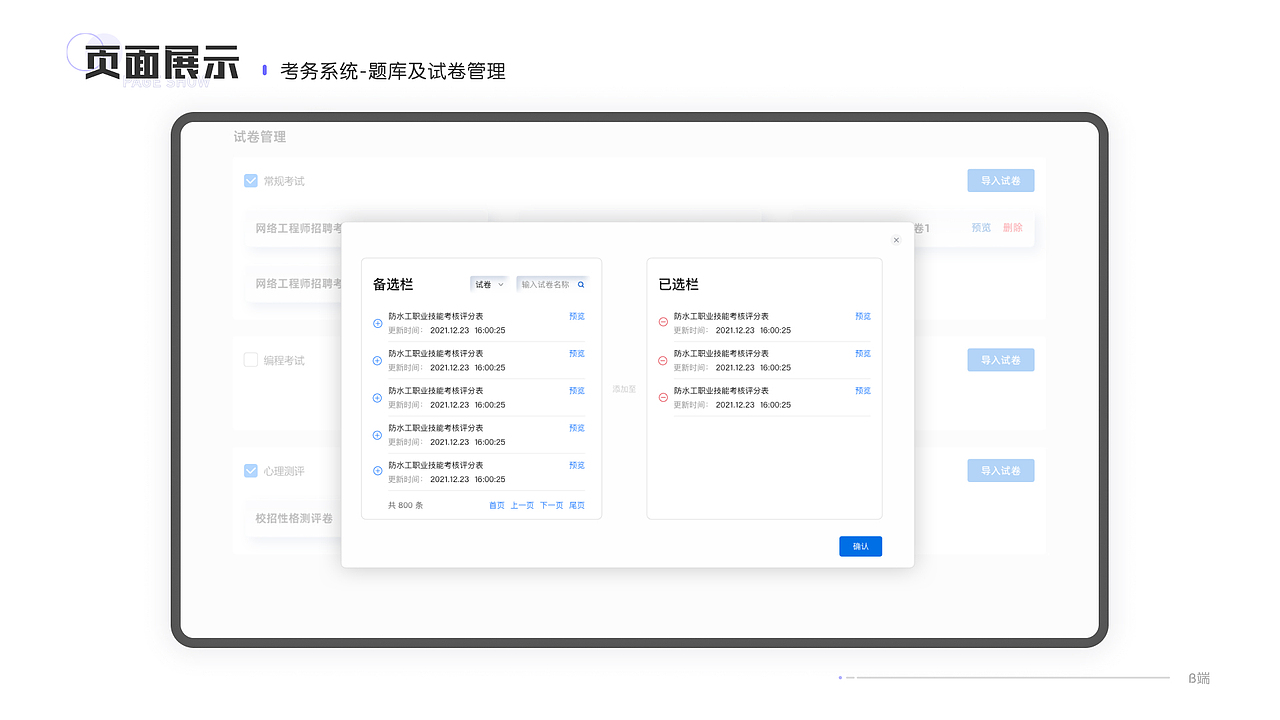Click 导入试卷 in 编程考试 section
The width and height of the screenshot is (1280, 720).
[x=1001, y=360]
